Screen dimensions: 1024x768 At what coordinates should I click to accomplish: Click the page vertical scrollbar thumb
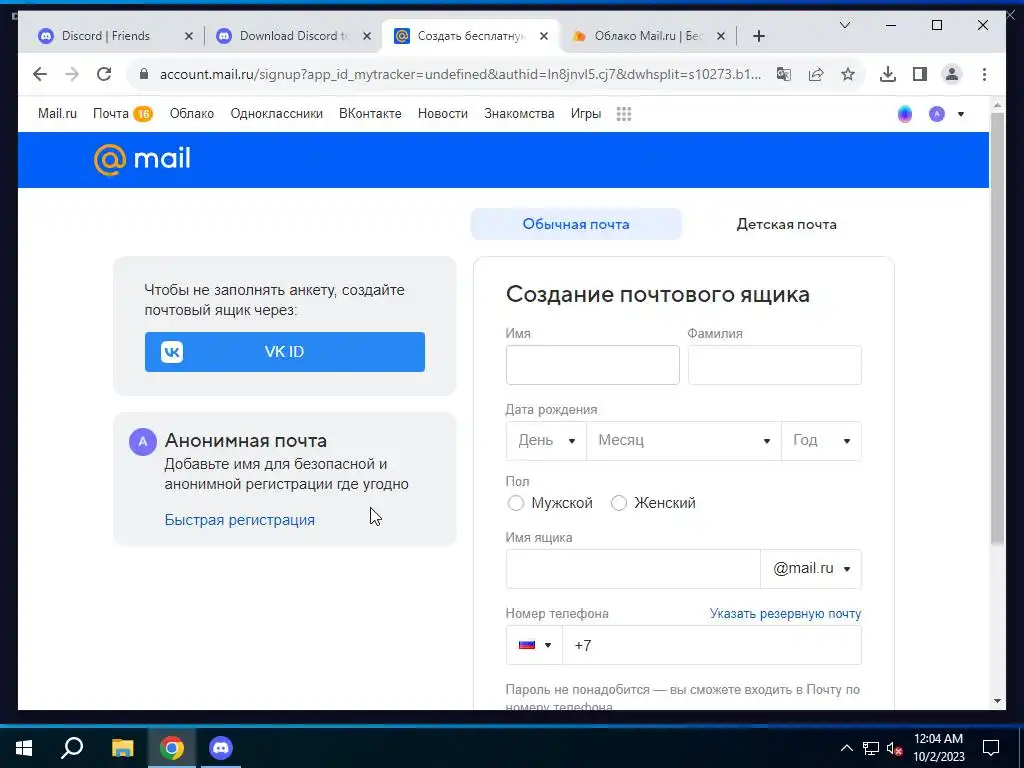tap(997, 327)
